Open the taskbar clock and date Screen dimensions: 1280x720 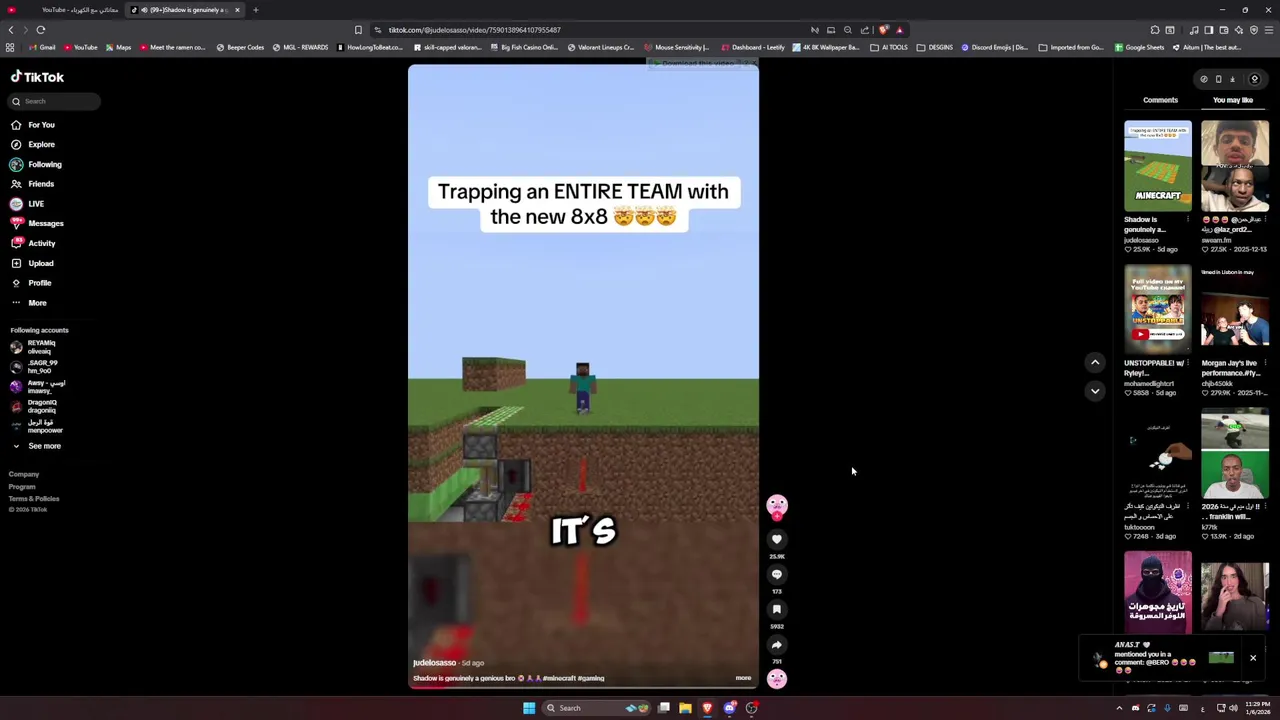pyautogui.click(x=1258, y=708)
